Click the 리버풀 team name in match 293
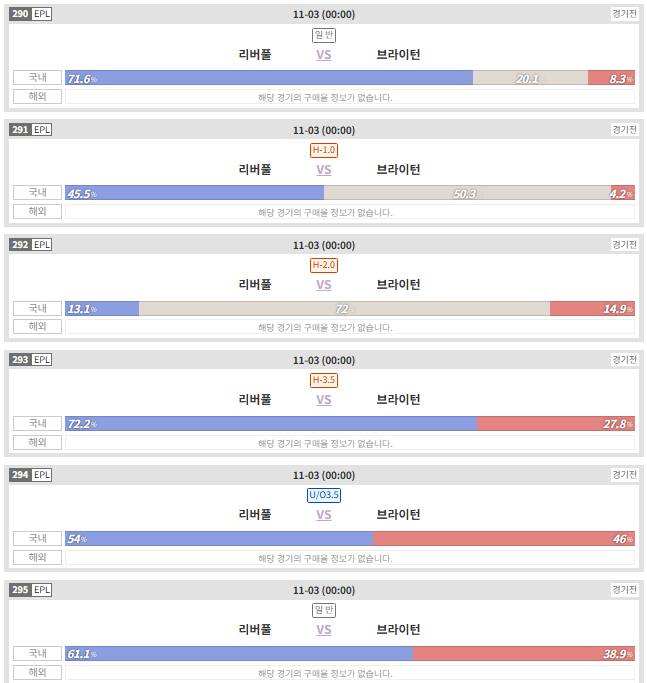Screen dimensions: 647x683 [255, 399]
